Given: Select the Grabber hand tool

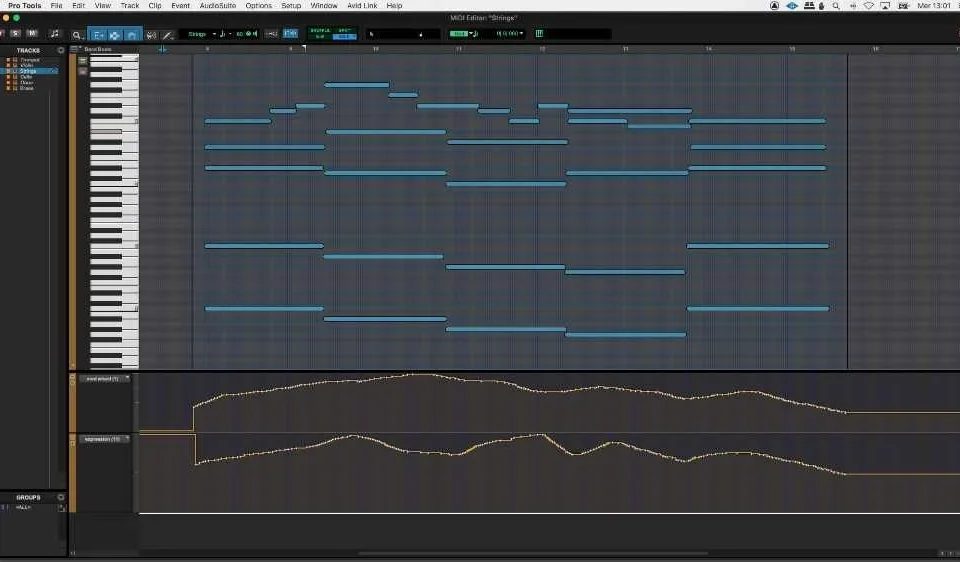Looking at the screenshot, I should (x=133, y=35).
